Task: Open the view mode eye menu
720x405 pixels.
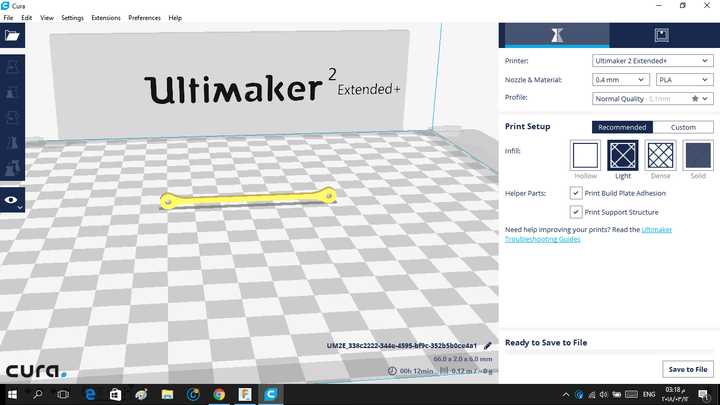Action: [12, 200]
